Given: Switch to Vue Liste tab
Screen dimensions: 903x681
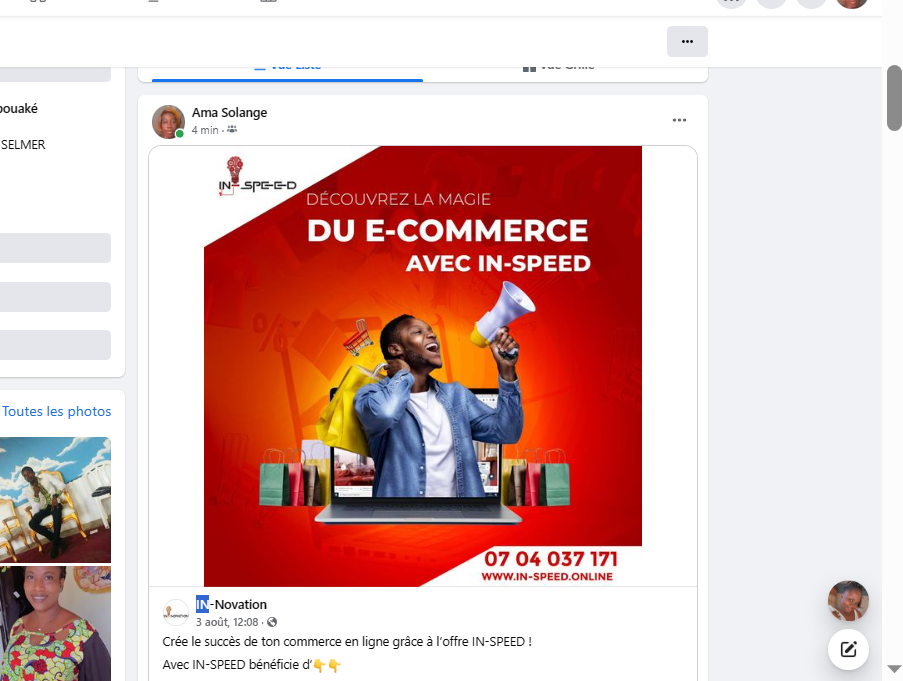Looking at the screenshot, I should point(287,68).
